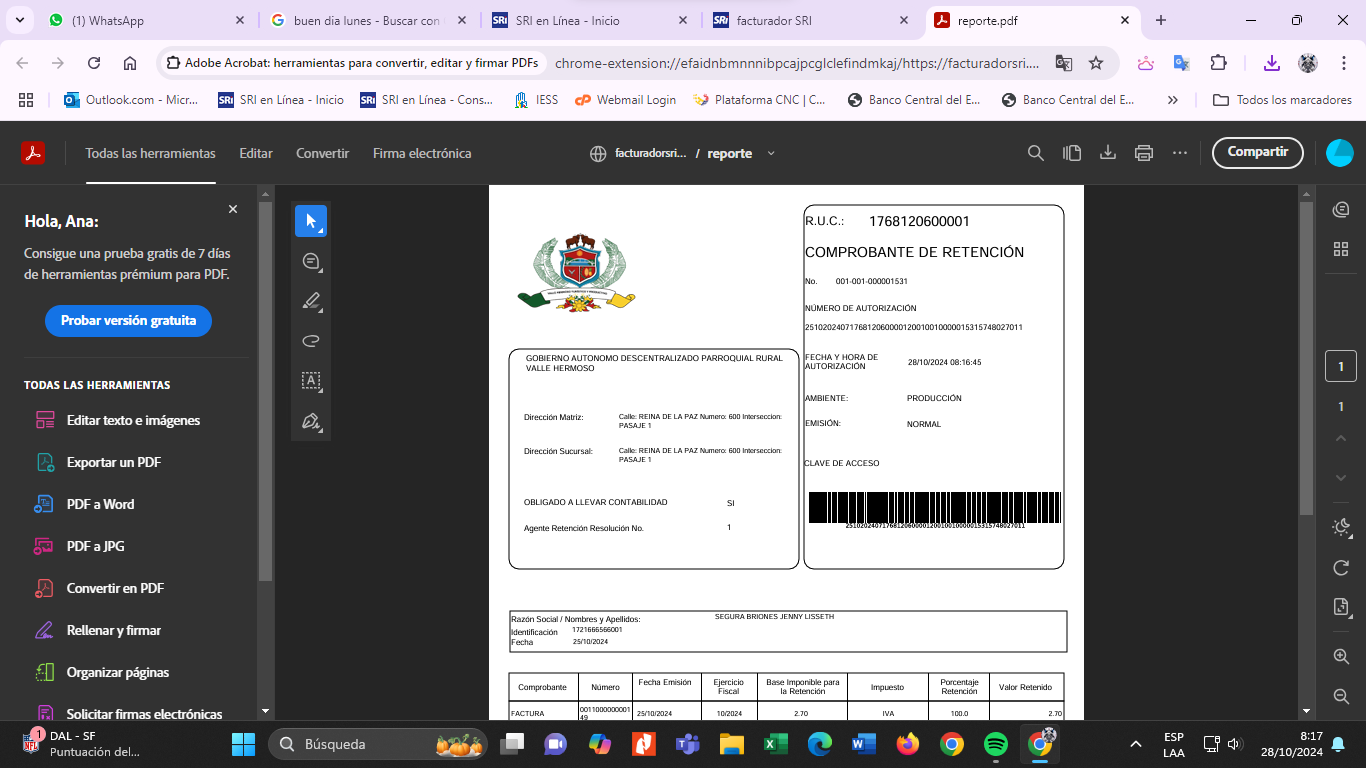The width and height of the screenshot is (1366, 768).
Task: Open the PDF a Word tool
Action: pyautogui.click(x=100, y=504)
